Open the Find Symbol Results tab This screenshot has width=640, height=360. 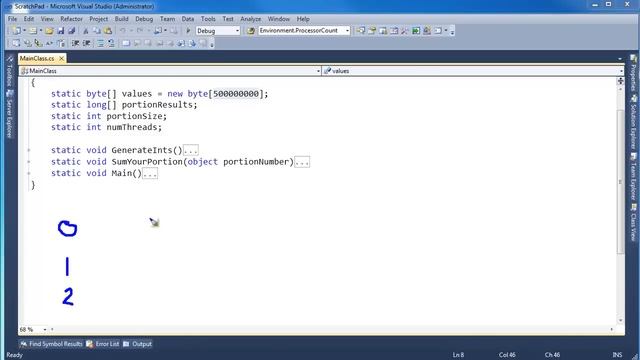(51, 344)
